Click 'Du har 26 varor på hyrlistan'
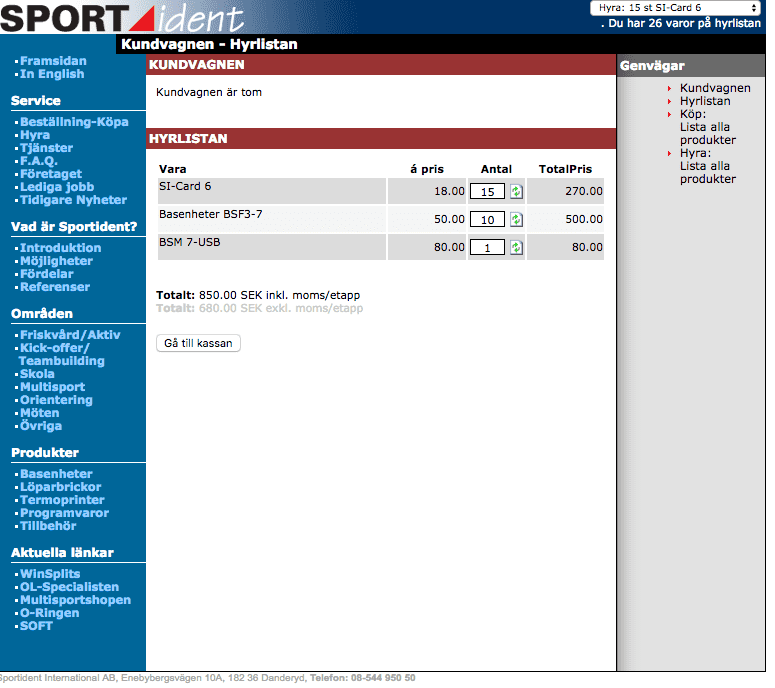775x688 pixels. (x=684, y=23)
